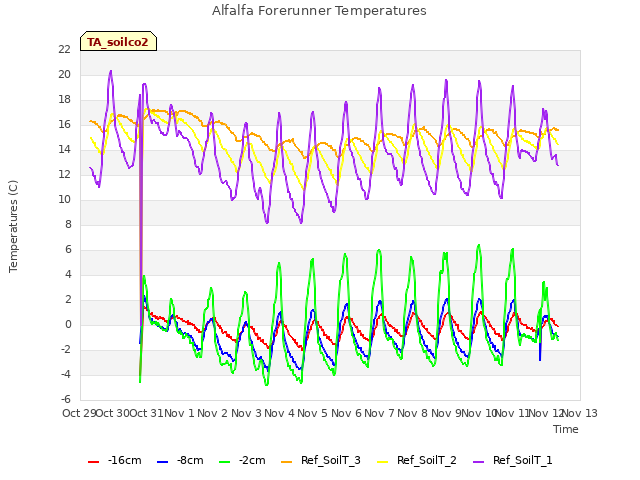Screen dimensions: 640x480
Task: Click the Oct 29 x-axis tick label
Action: coord(79,413)
